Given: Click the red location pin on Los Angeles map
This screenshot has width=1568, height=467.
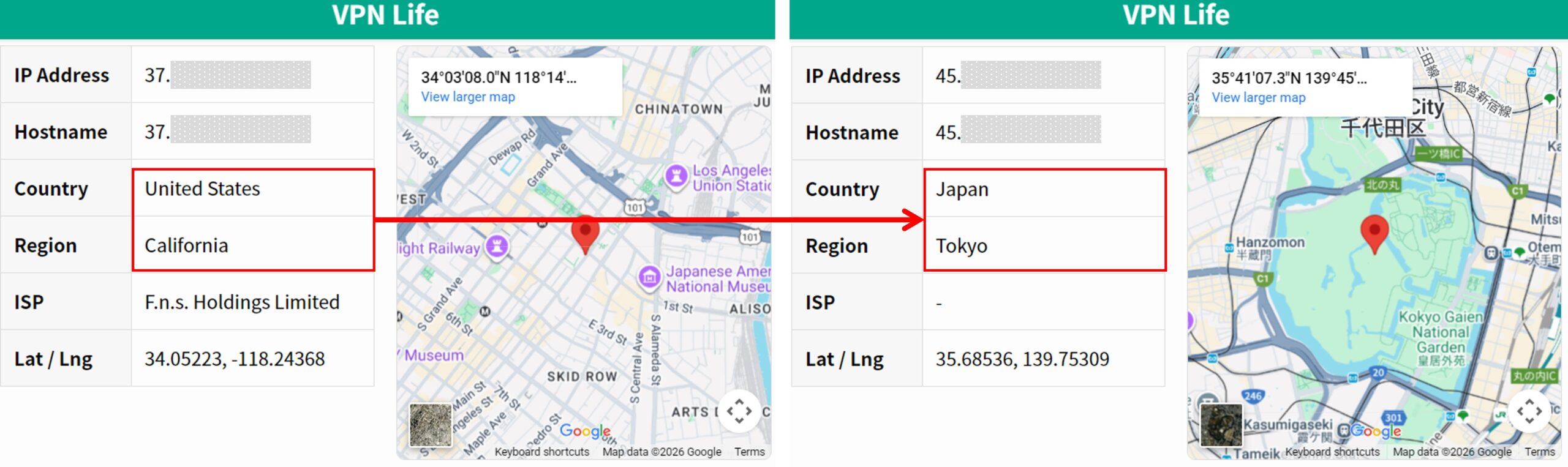Looking at the screenshot, I should [x=585, y=234].
